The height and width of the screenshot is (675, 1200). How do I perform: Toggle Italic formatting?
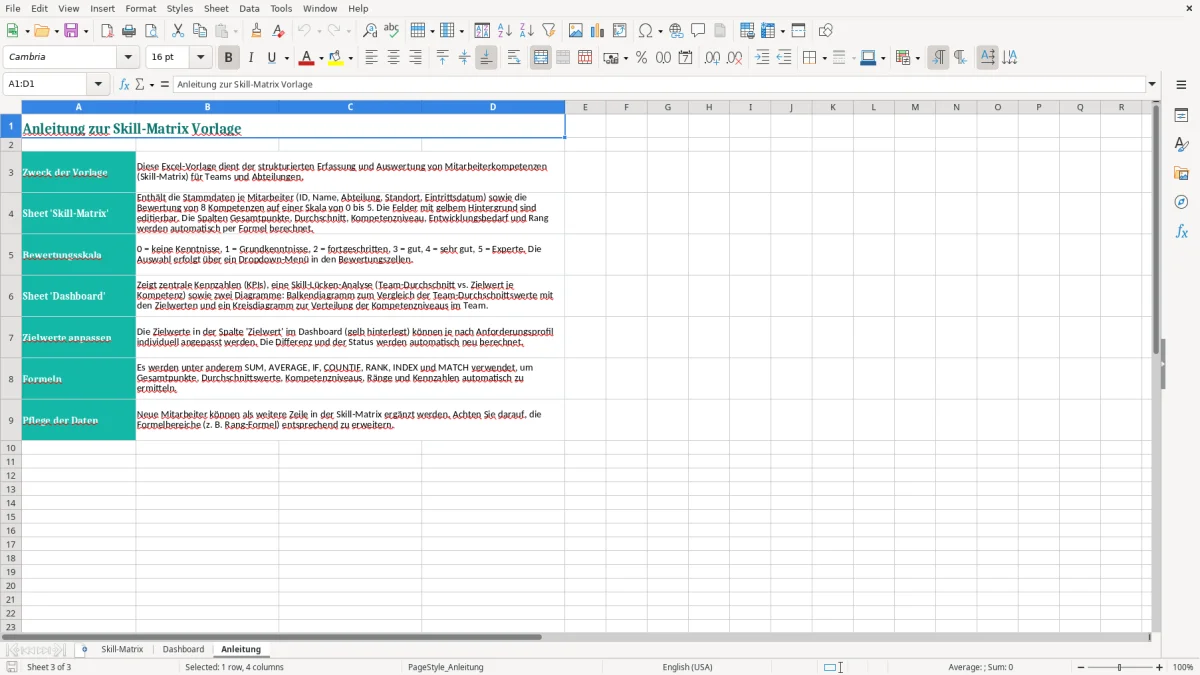[251, 58]
